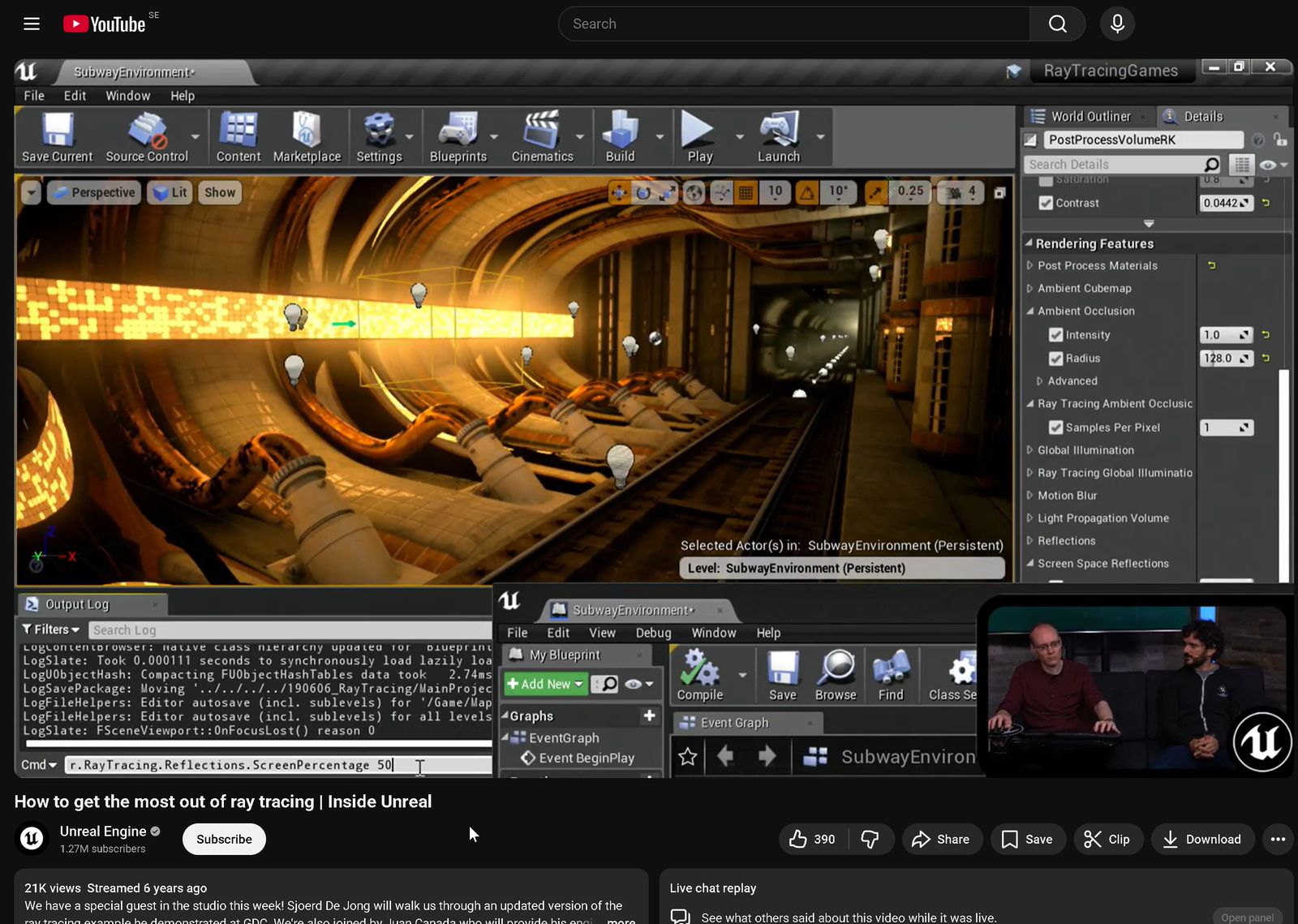The width and height of the screenshot is (1298, 924).
Task: Click the Compile blueprint icon
Action: (x=699, y=670)
